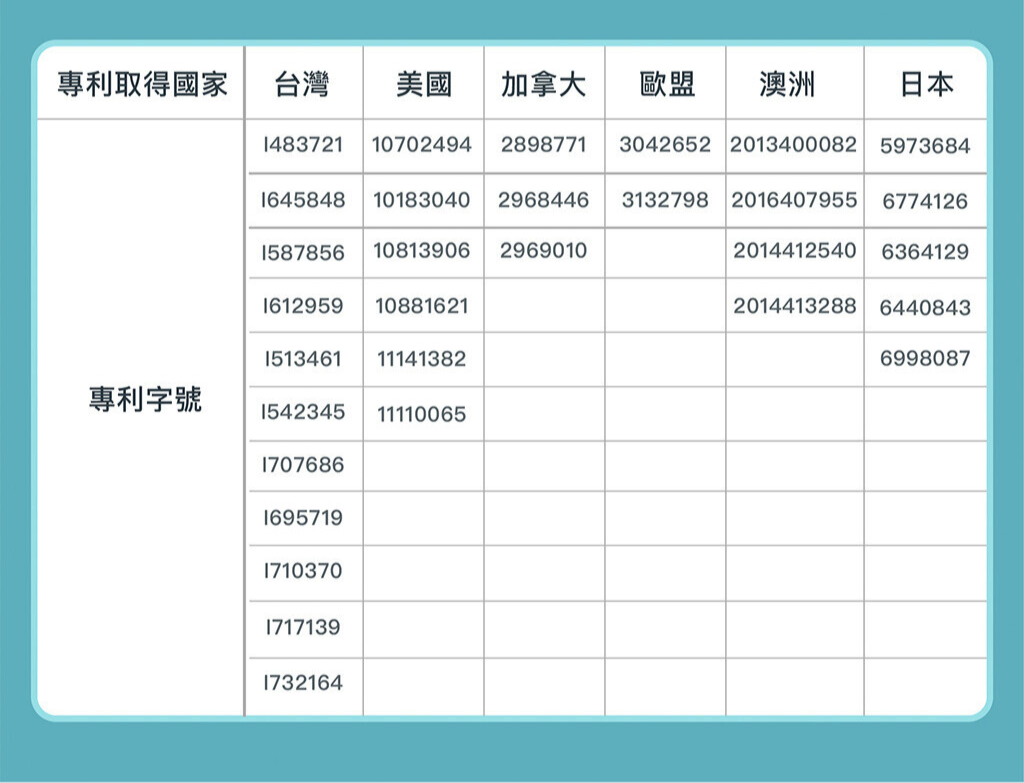Click Japan patent number 6364129
Screen dimensions: 1024x783
coord(925,252)
